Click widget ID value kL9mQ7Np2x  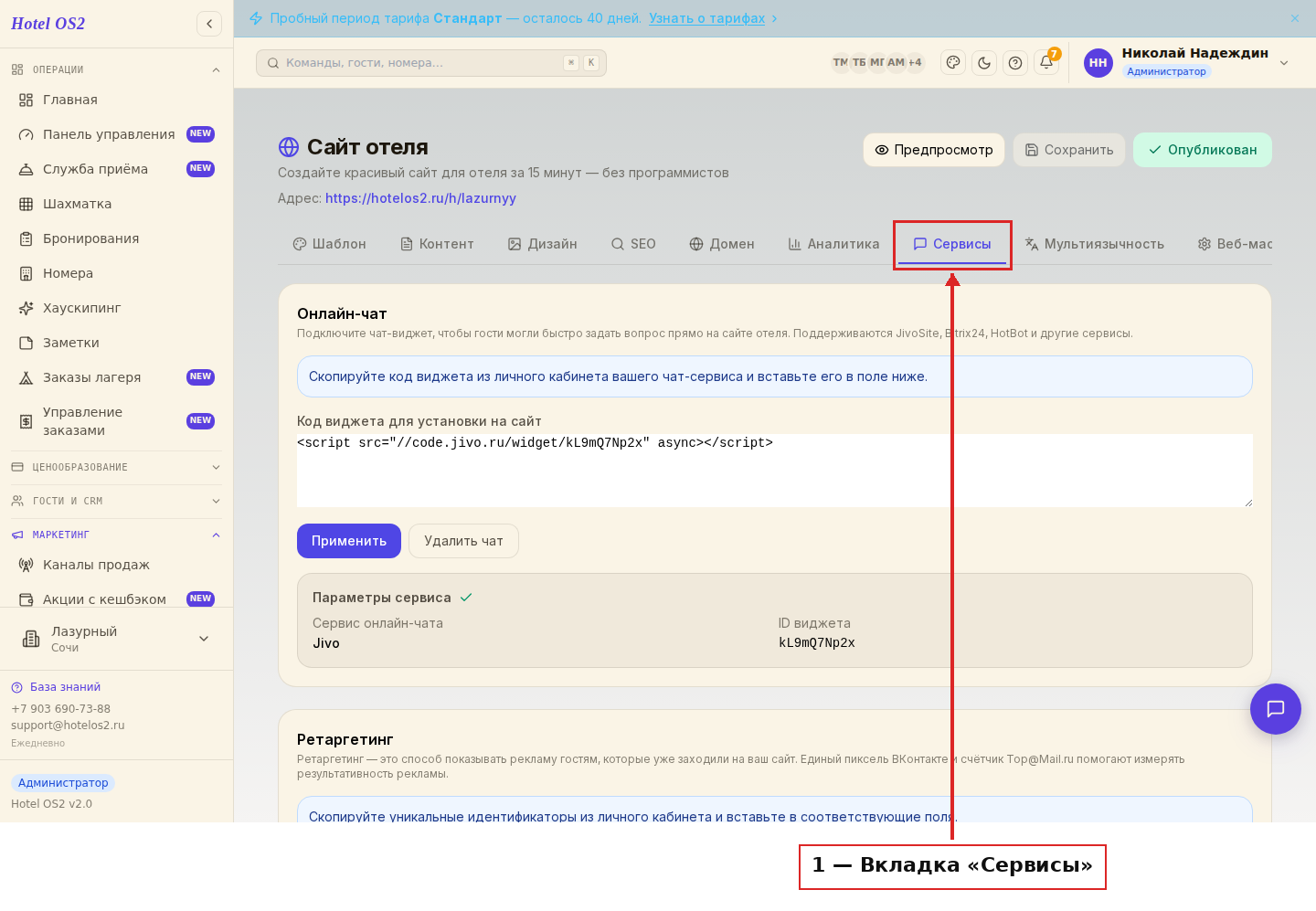pyautogui.click(x=817, y=643)
